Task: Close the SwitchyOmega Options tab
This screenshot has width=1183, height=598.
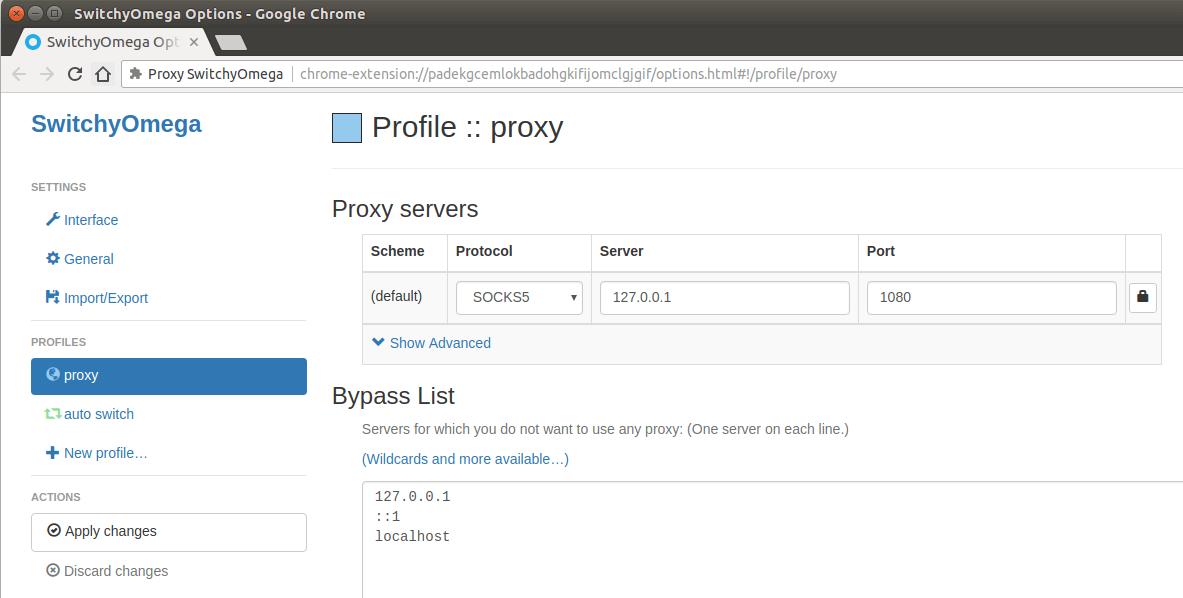Action: (194, 42)
